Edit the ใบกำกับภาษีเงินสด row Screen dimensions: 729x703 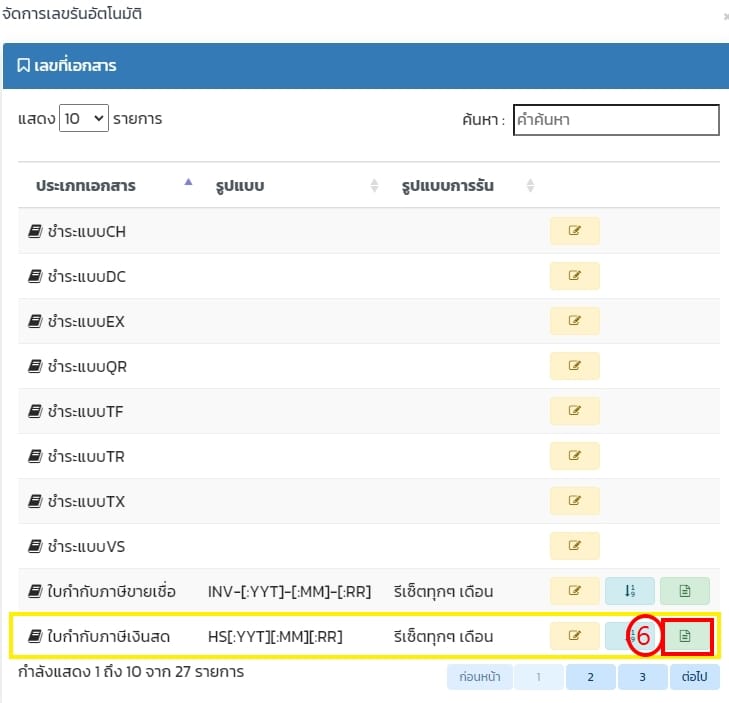click(x=574, y=636)
